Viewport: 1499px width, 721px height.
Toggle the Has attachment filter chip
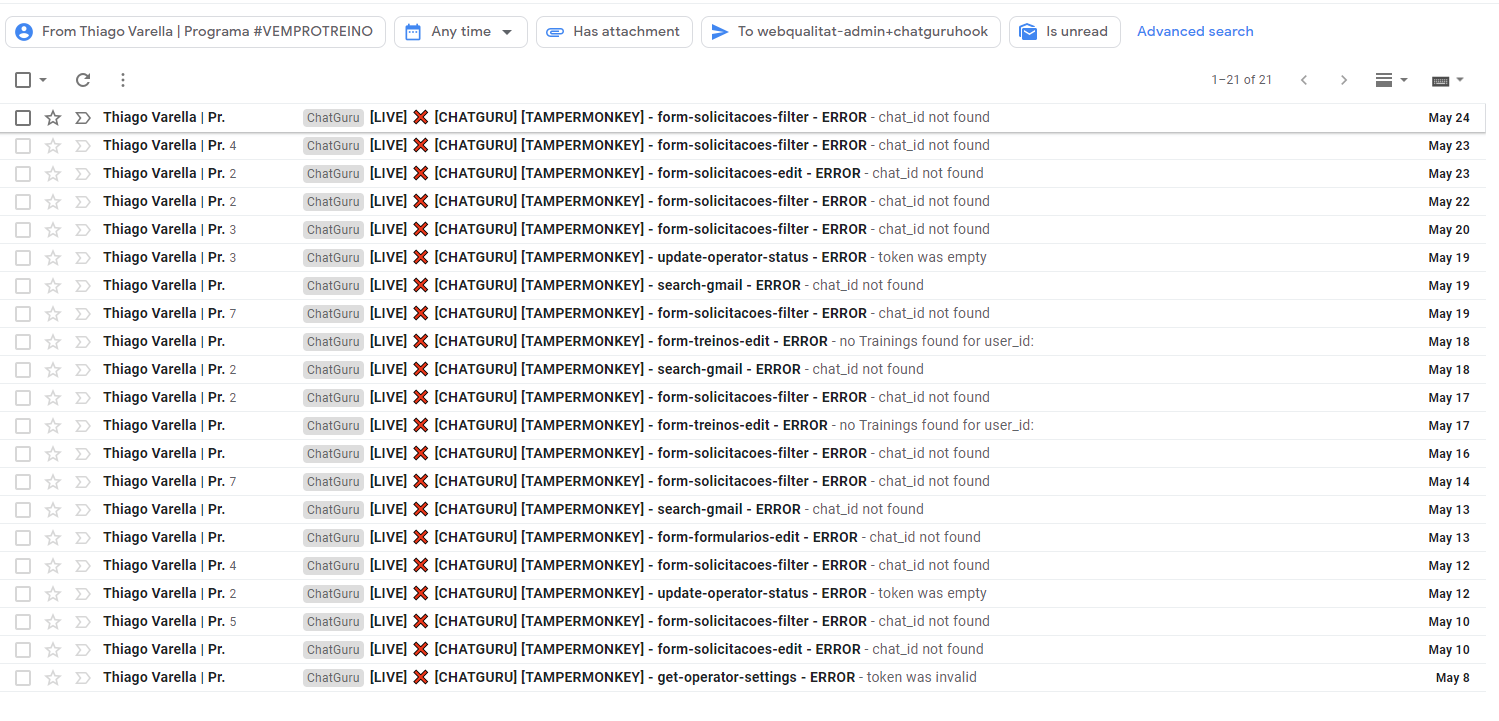(614, 32)
